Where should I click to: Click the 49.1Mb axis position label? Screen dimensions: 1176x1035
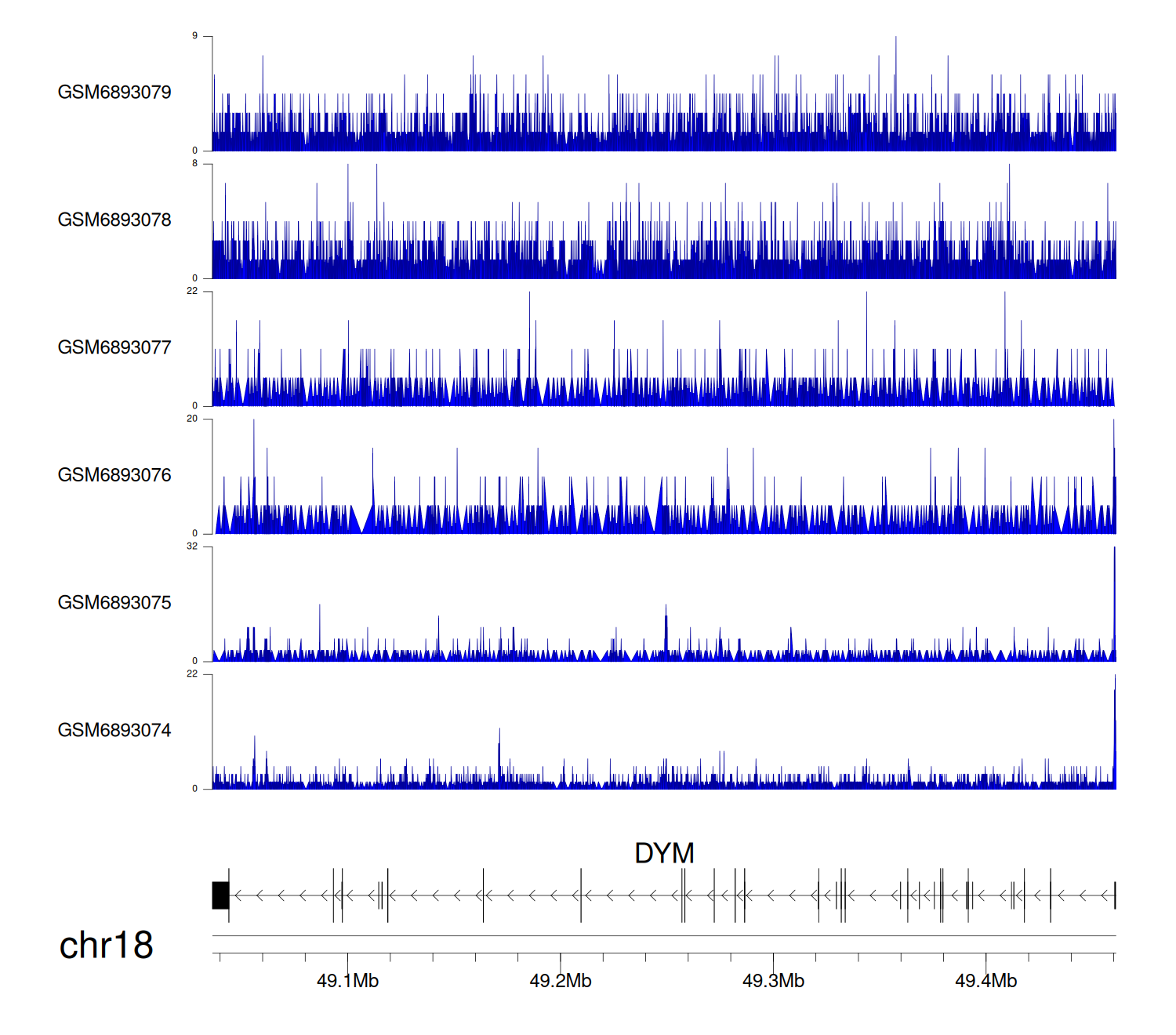coord(347,981)
